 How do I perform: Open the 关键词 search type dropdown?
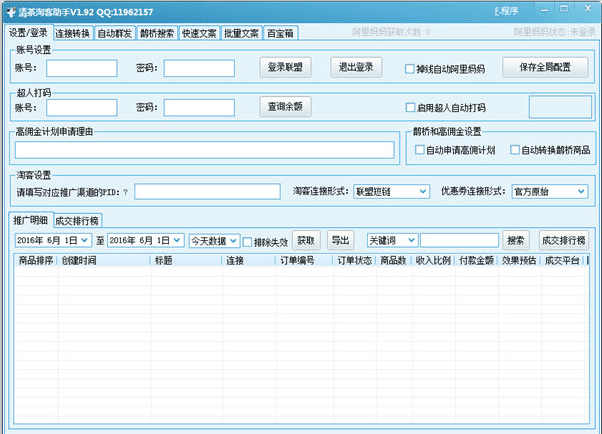pyautogui.click(x=409, y=241)
